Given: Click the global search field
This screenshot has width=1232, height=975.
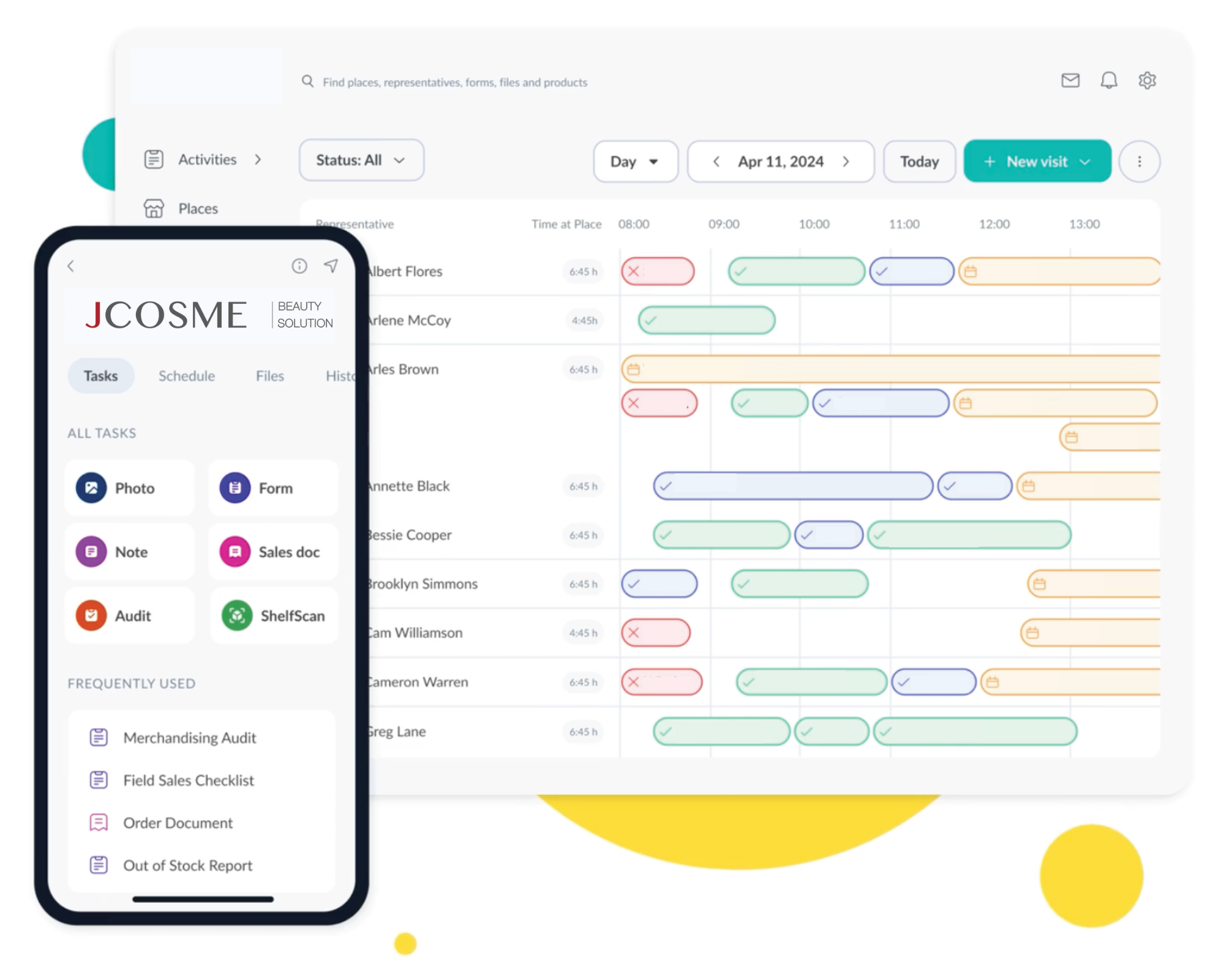Looking at the screenshot, I should (x=454, y=82).
